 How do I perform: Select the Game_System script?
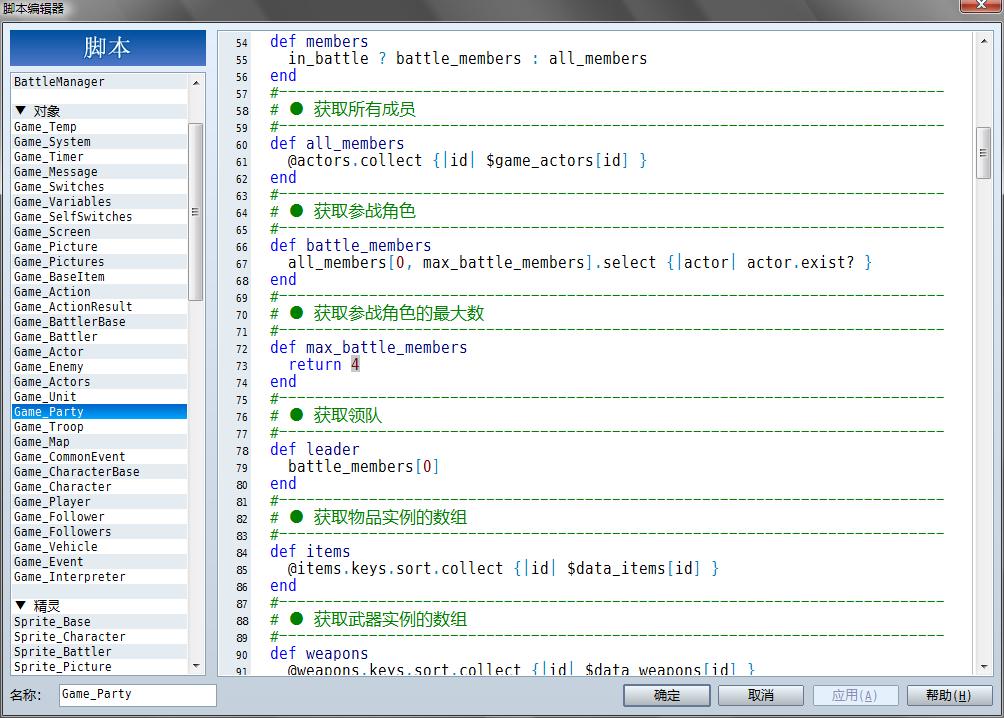point(99,142)
